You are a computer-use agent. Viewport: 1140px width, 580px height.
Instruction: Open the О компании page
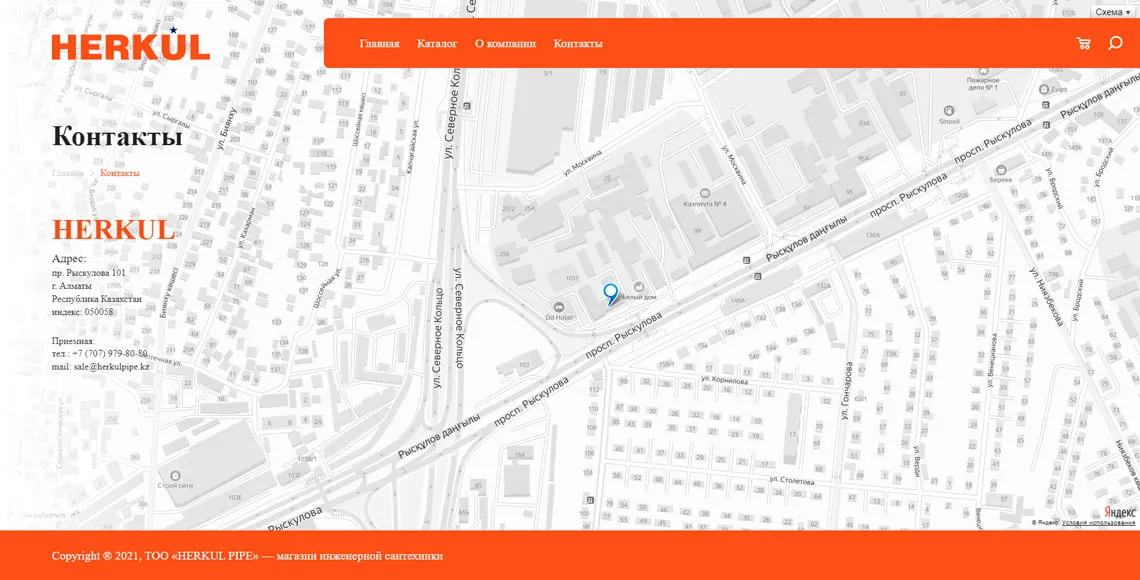[505, 44]
